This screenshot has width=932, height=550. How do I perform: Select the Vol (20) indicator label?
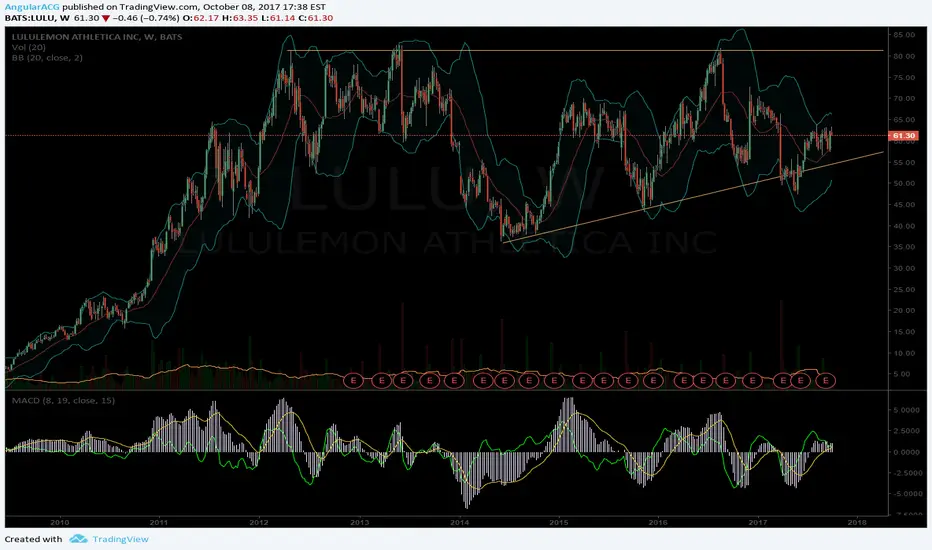click(x=29, y=47)
